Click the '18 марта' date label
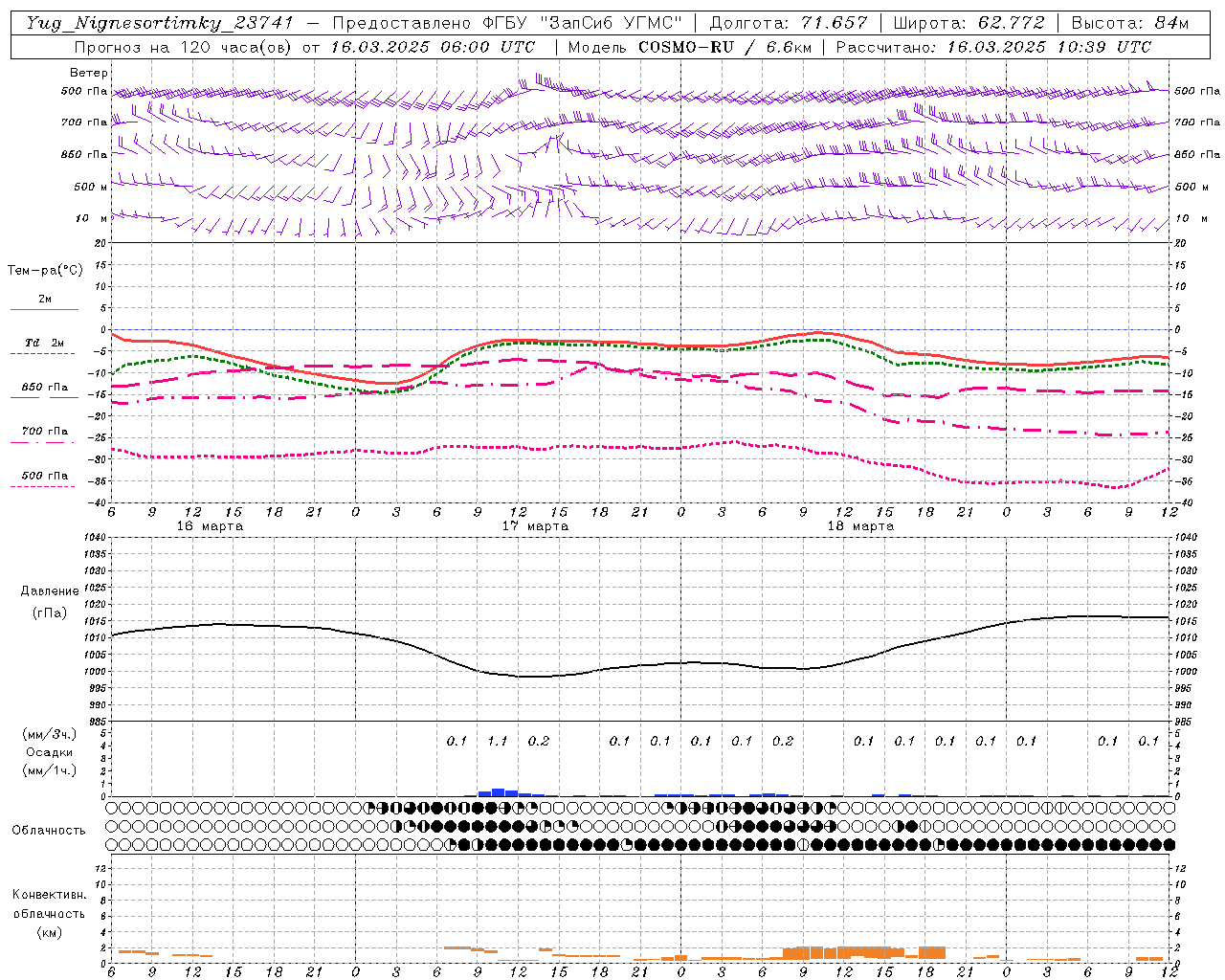Screen dimensions: 1225x980 pos(860,526)
